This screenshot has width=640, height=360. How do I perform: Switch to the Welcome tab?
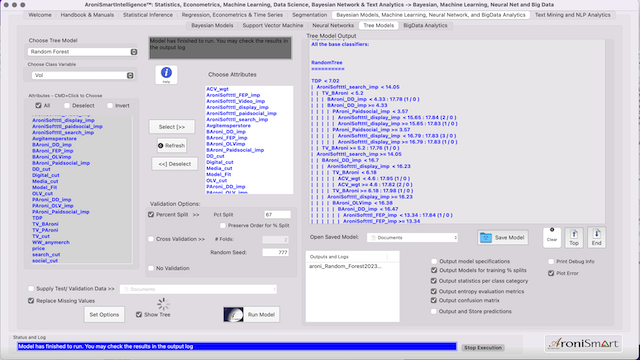(x=40, y=15)
